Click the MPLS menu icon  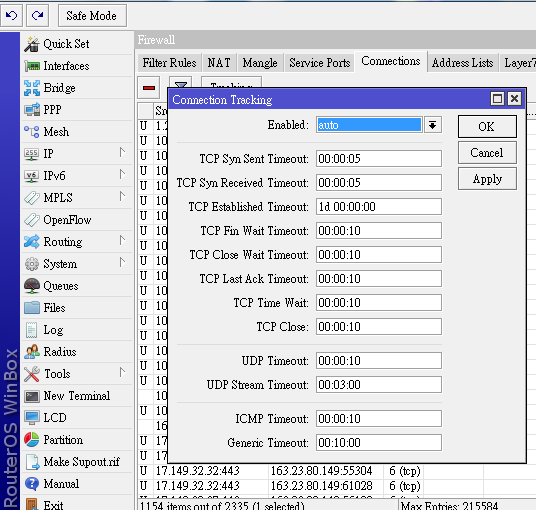click(32, 198)
